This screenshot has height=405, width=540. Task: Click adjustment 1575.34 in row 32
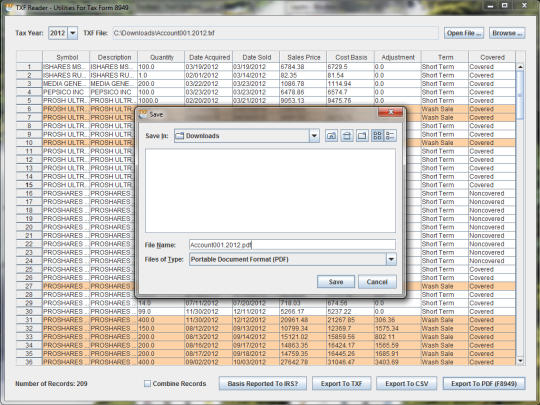tap(398, 328)
